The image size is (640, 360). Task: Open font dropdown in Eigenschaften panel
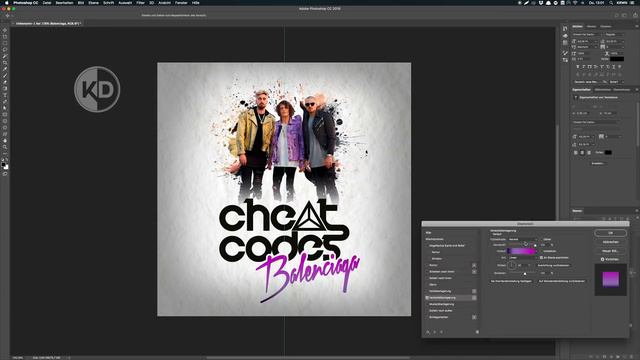[x=595, y=122]
